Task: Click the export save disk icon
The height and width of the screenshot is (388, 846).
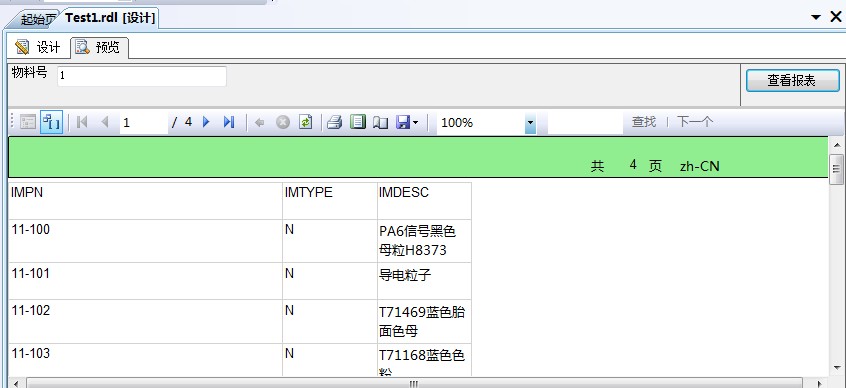Action: [x=402, y=122]
